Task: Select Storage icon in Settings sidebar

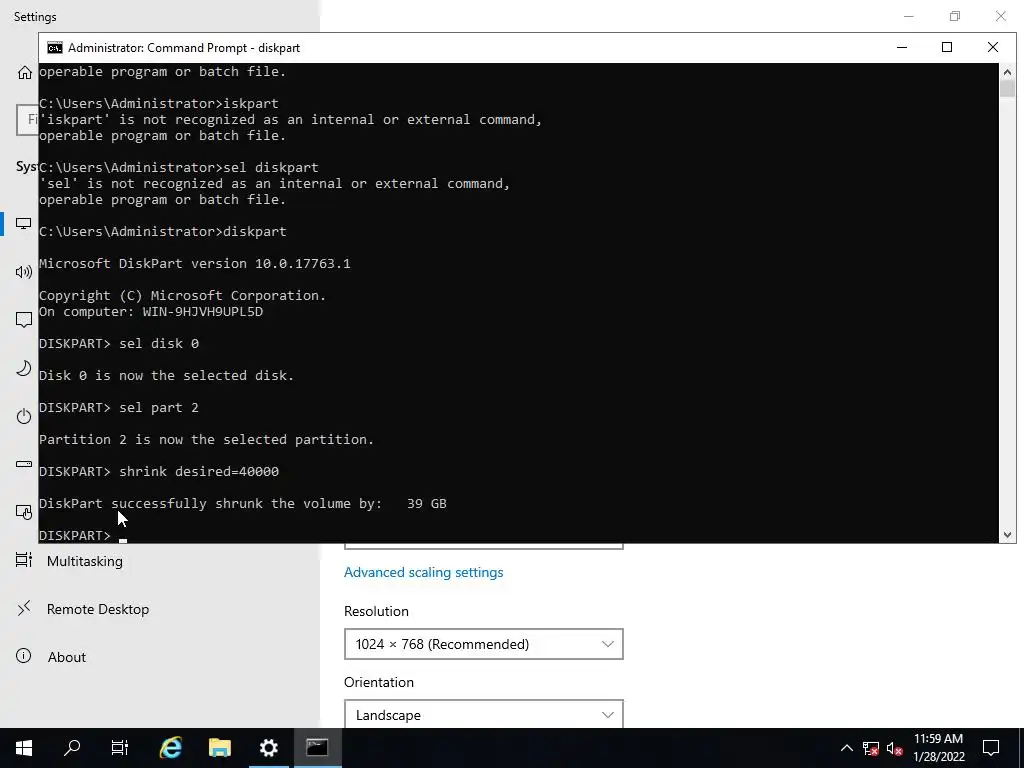Action: pyautogui.click(x=24, y=464)
